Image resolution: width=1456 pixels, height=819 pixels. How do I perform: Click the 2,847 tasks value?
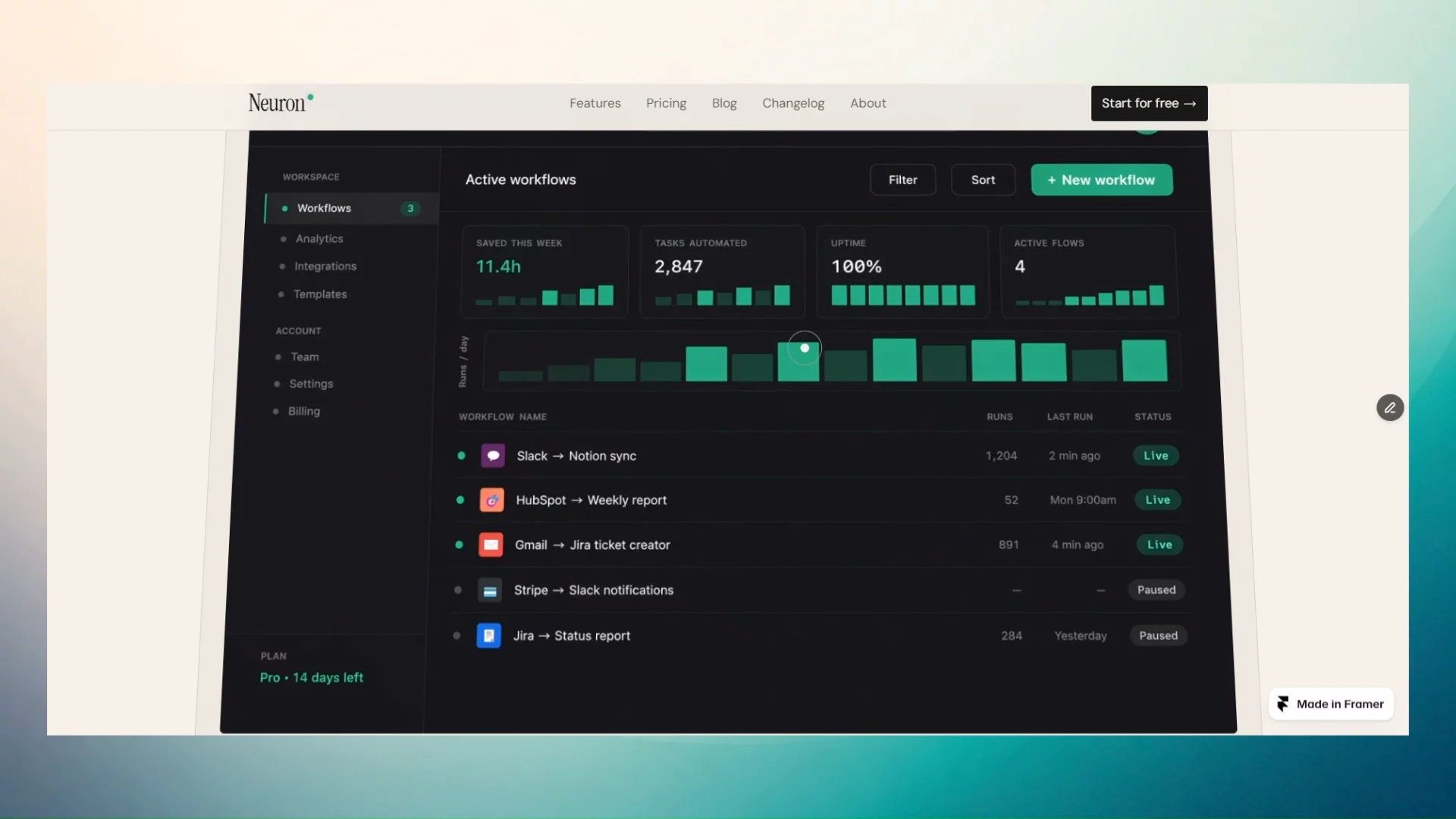(x=679, y=266)
